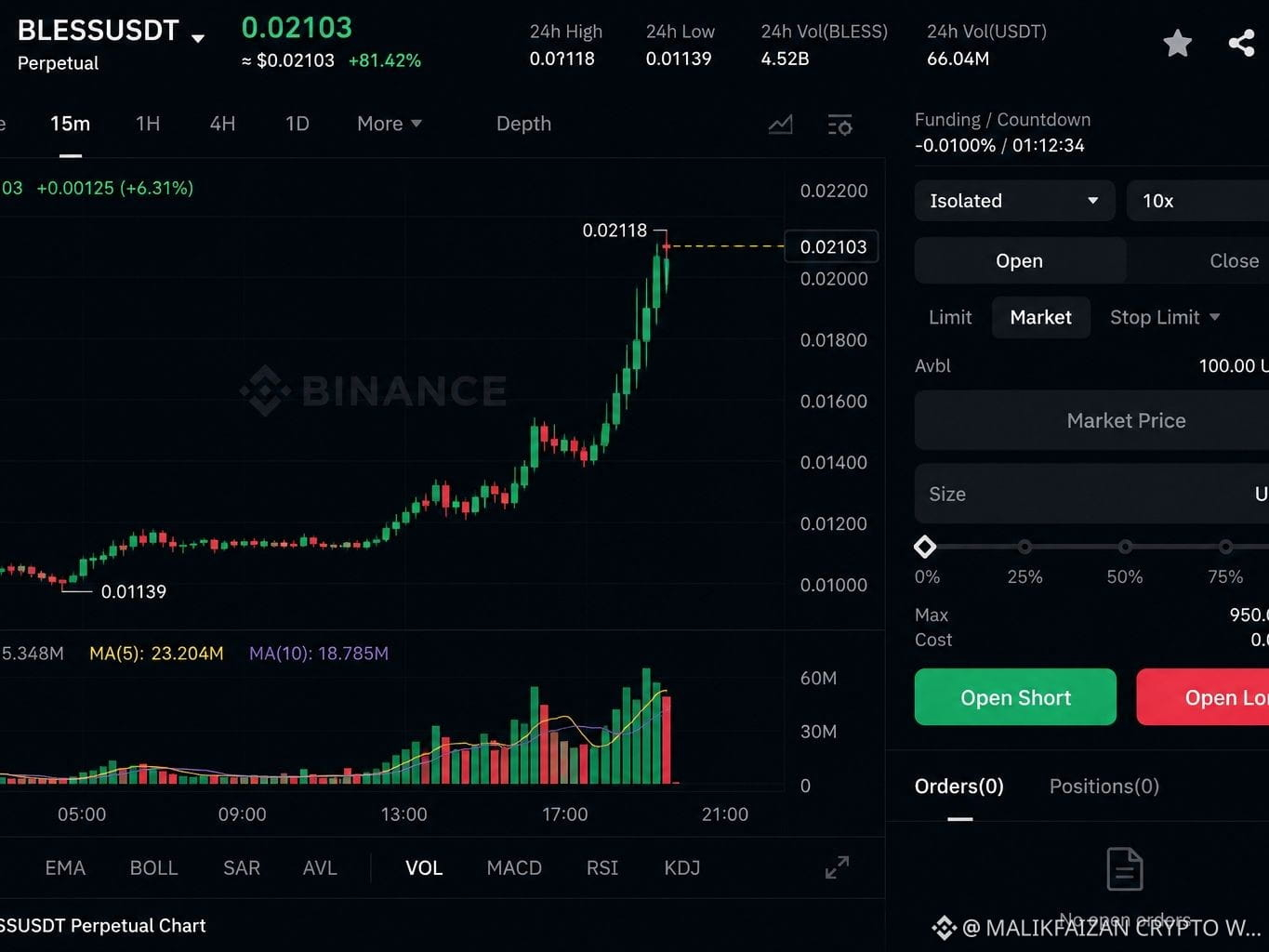
Task: Switch the order mode to Open
Action: click(1020, 260)
